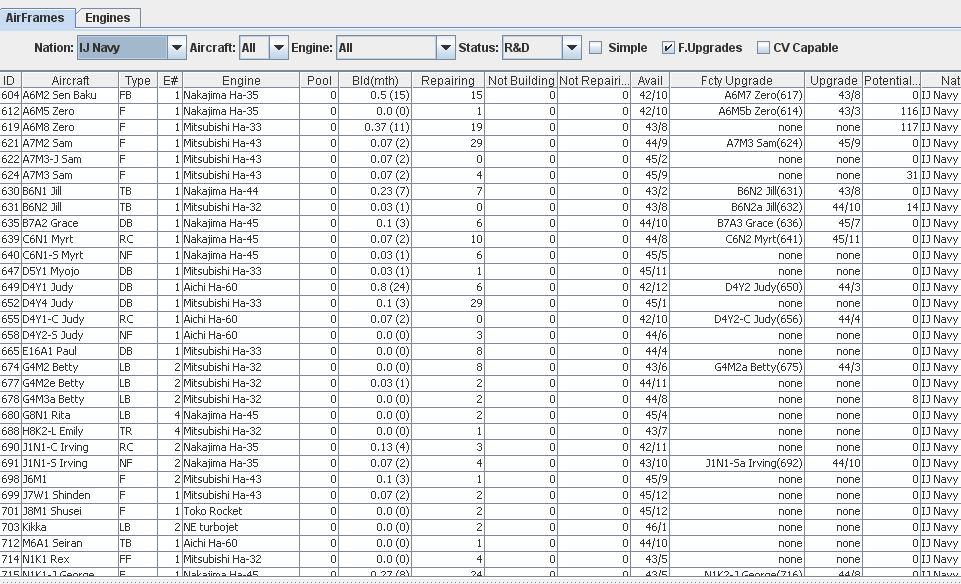Click the E# column header
The image size is (961, 584).
click(170, 80)
